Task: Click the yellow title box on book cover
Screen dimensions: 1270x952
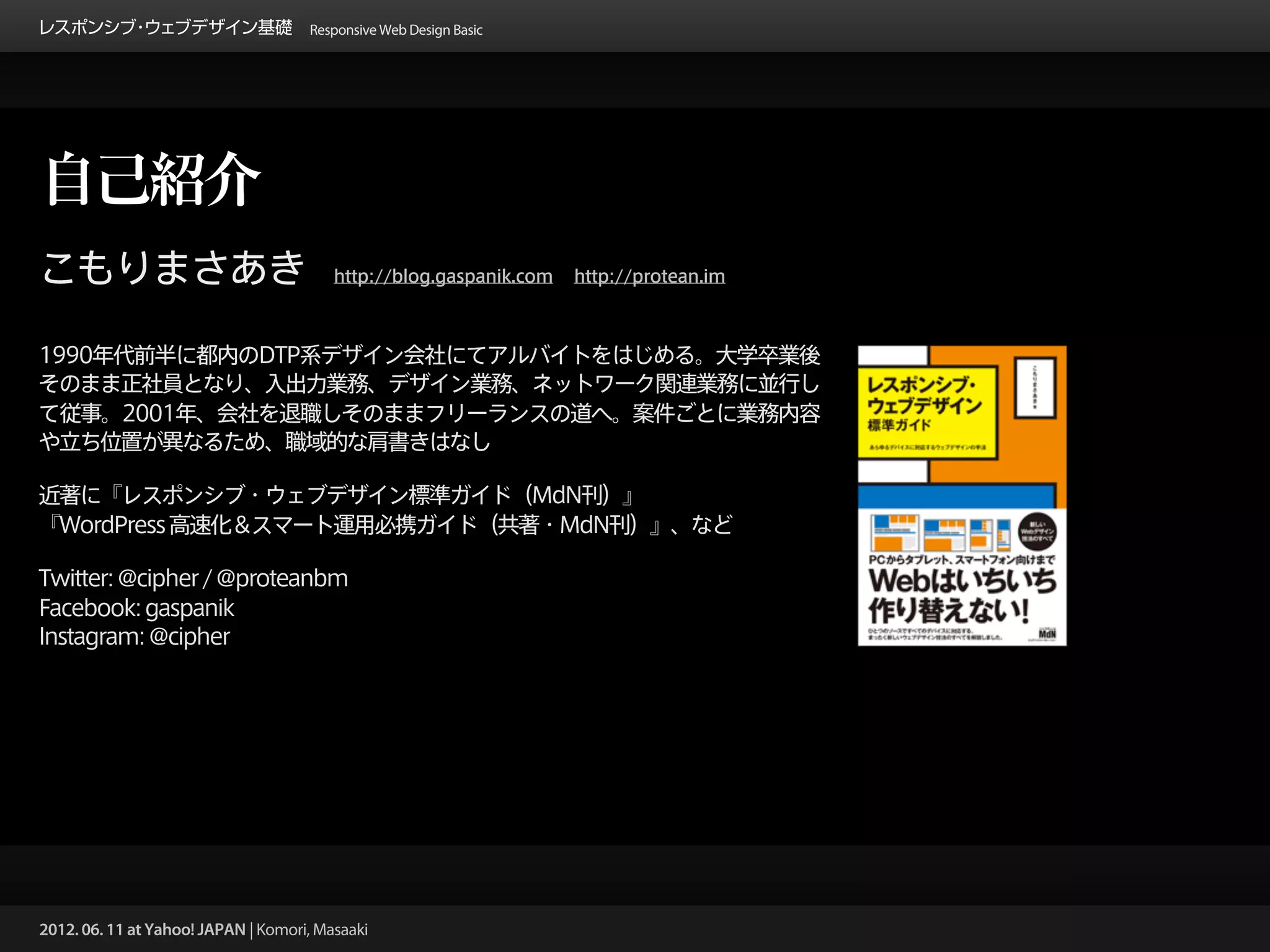Action: (926, 412)
